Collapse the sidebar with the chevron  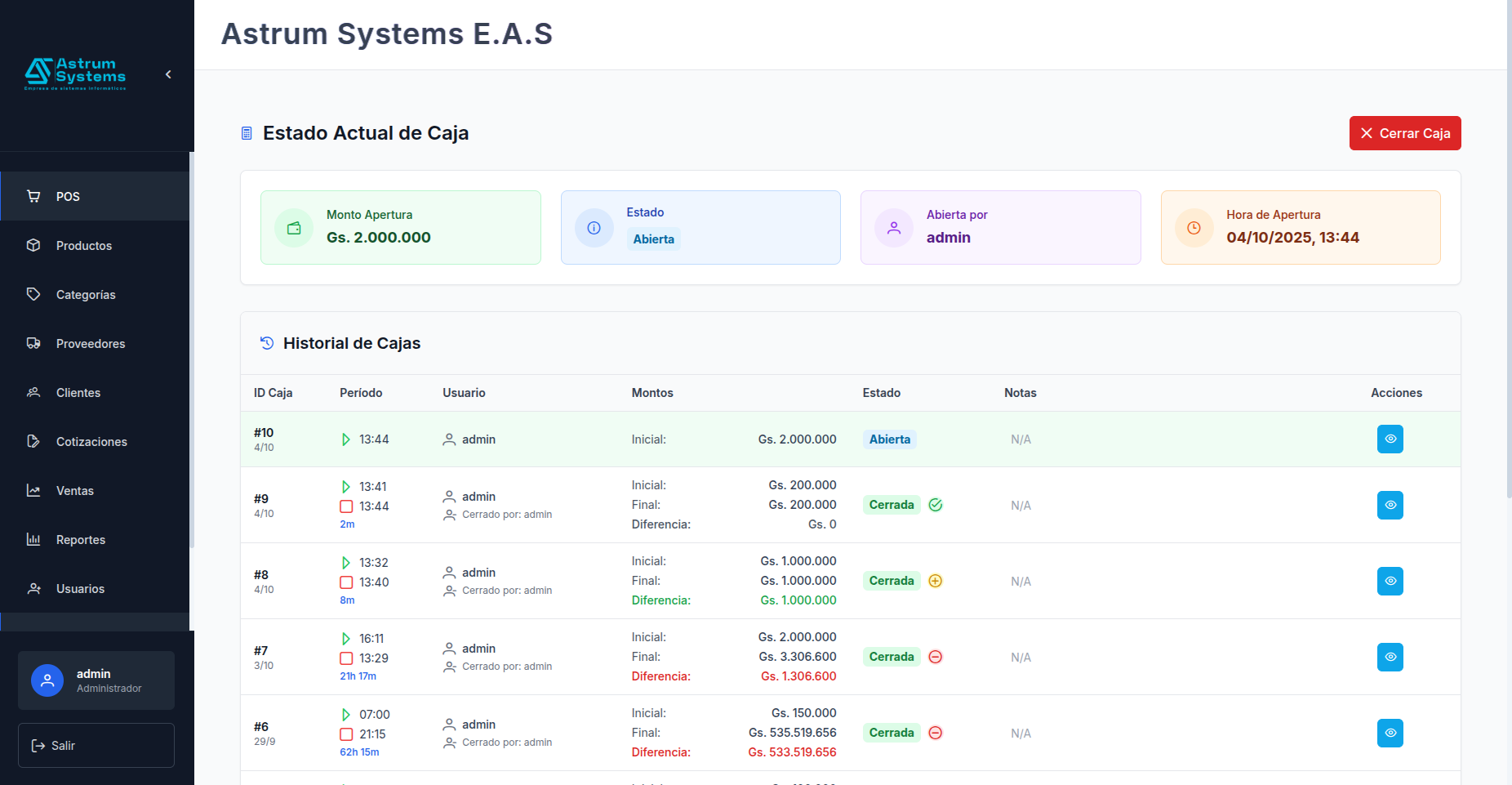[168, 74]
